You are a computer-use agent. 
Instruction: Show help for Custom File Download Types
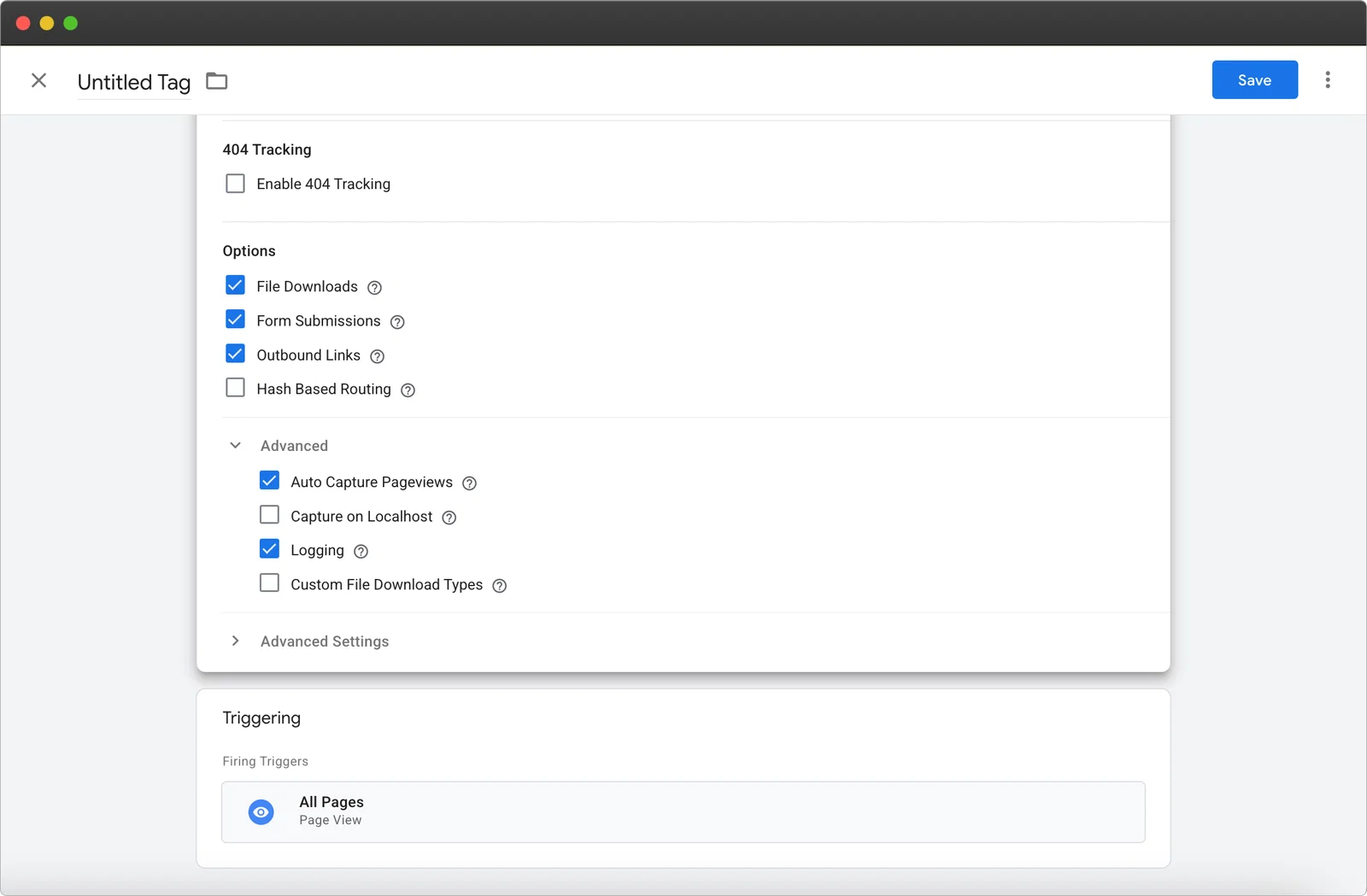pyautogui.click(x=499, y=586)
